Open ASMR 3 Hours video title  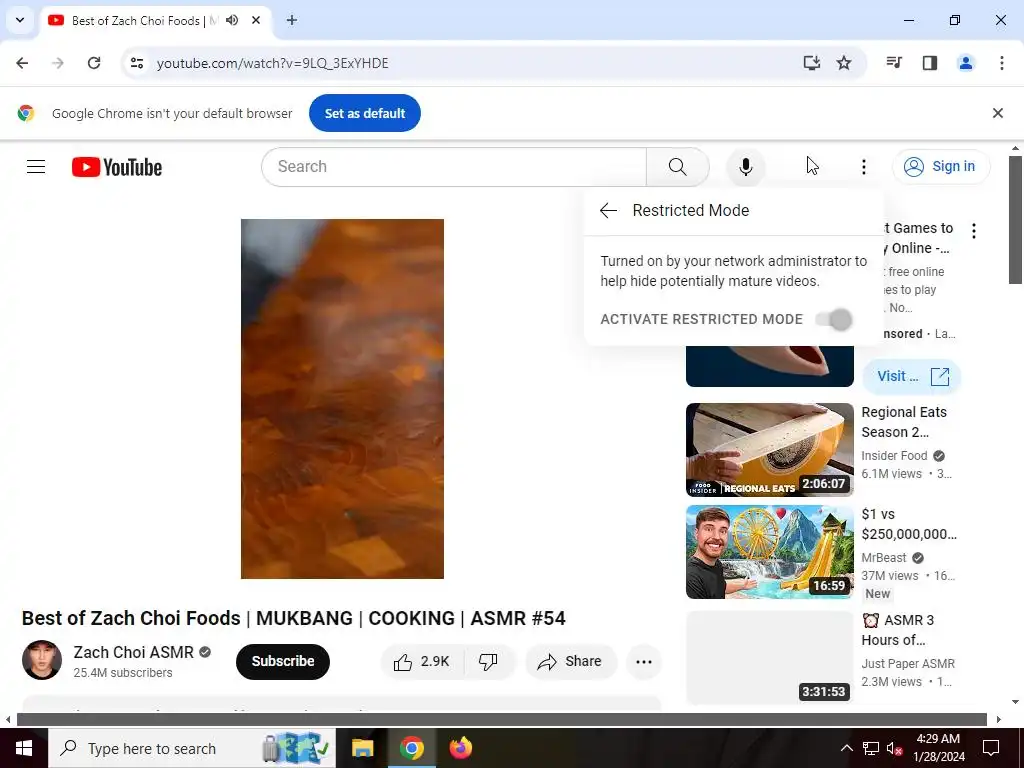899,630
